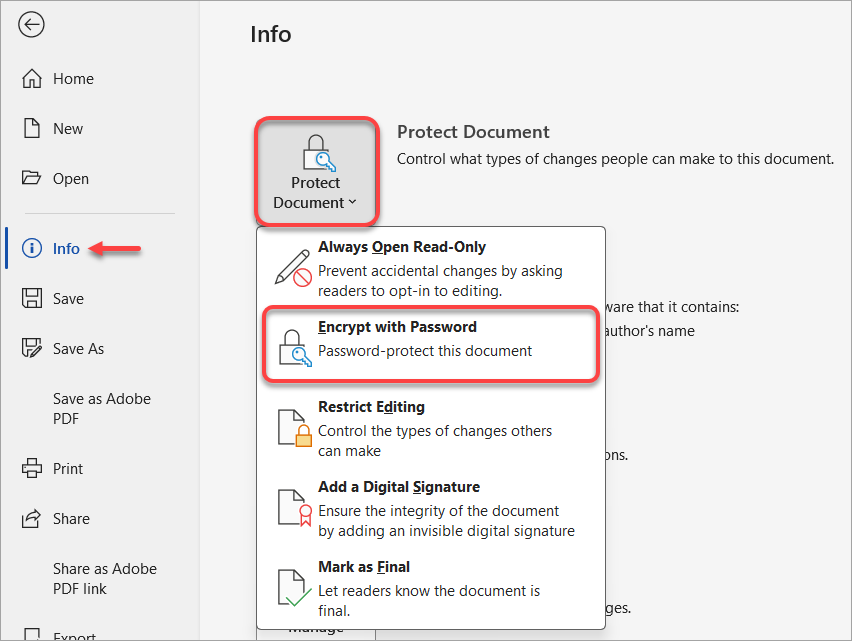Click the Info circle icon

32,249
